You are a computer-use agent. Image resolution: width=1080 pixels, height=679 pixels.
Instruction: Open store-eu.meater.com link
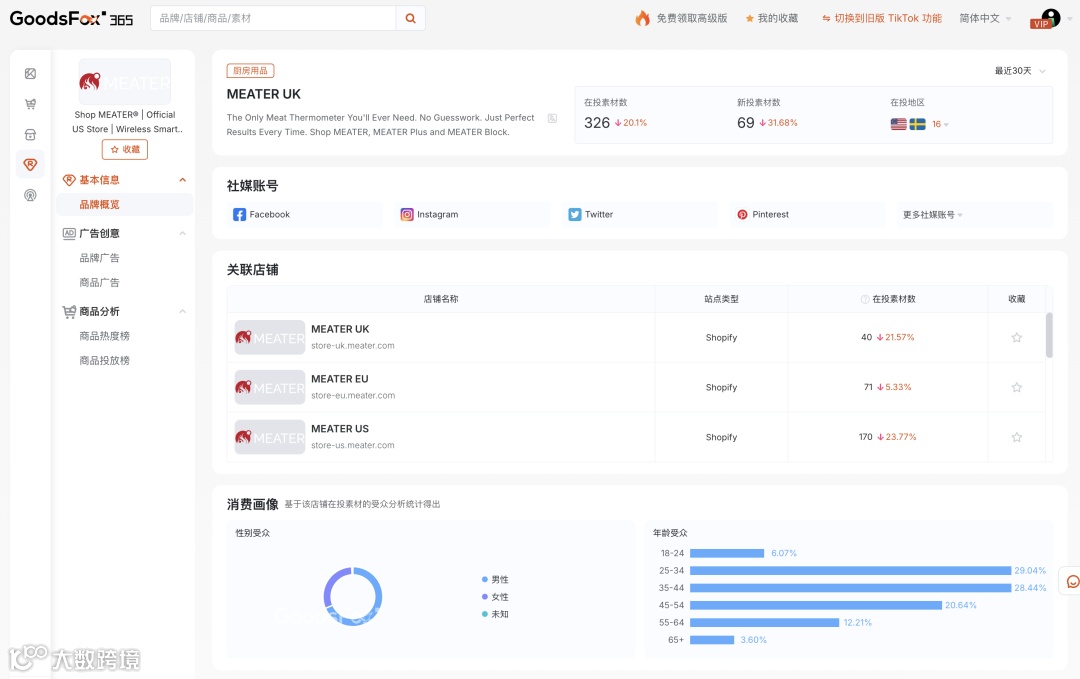[x=353, y=395]
